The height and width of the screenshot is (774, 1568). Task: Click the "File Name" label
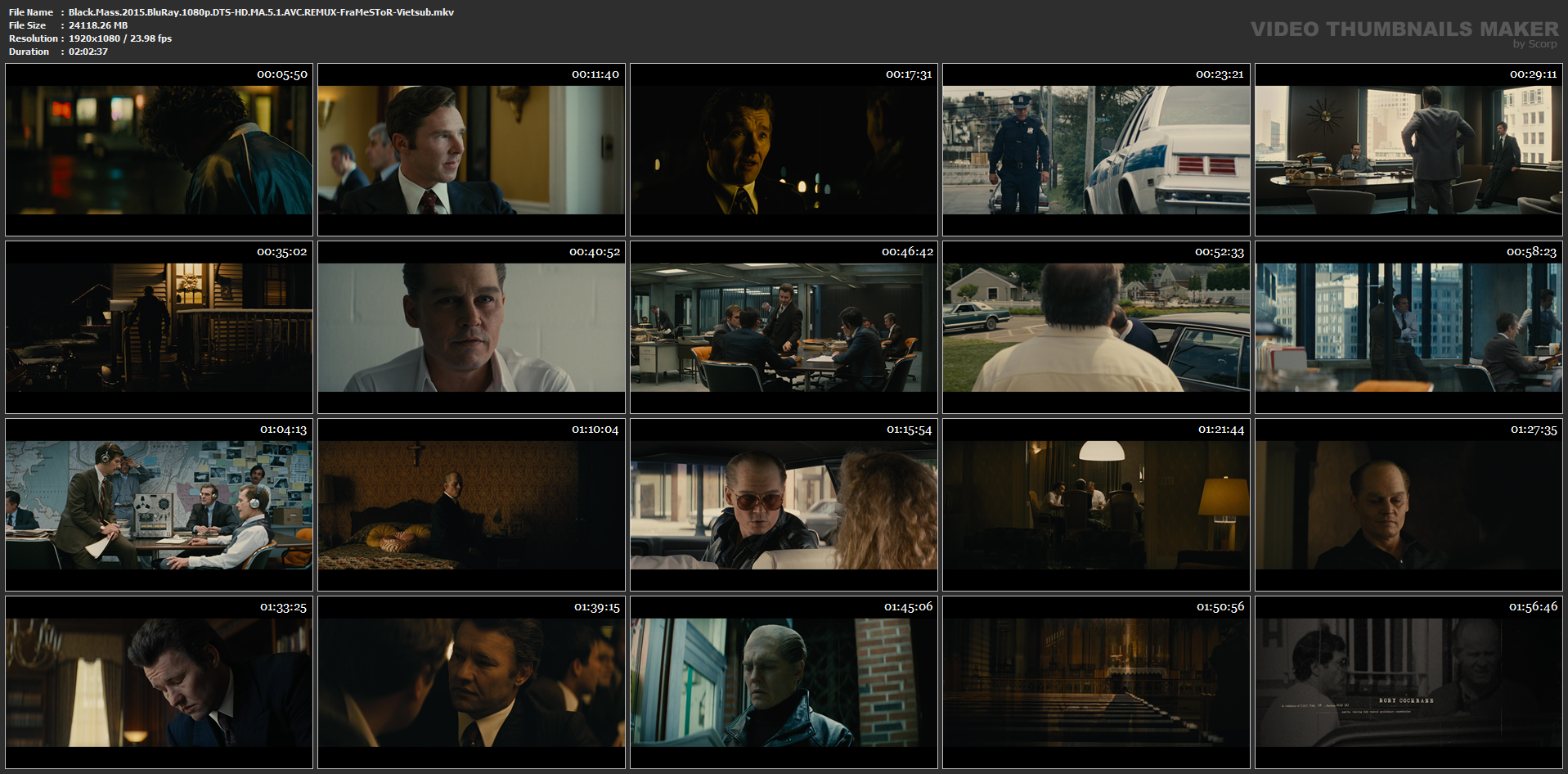pyautogui.click(x=31, y=12)
